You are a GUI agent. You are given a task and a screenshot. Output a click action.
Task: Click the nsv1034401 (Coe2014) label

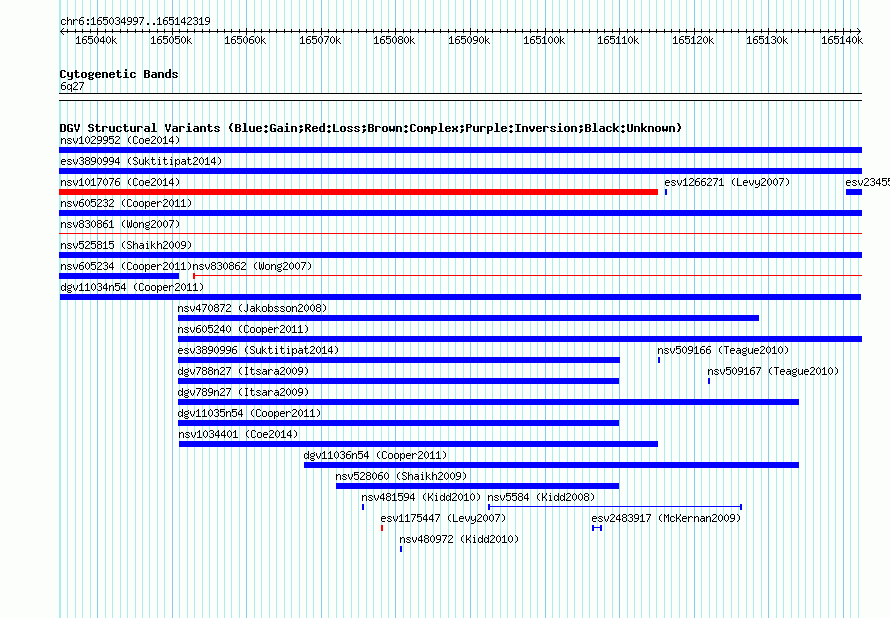pyautogui.click(x=238, y=434)
